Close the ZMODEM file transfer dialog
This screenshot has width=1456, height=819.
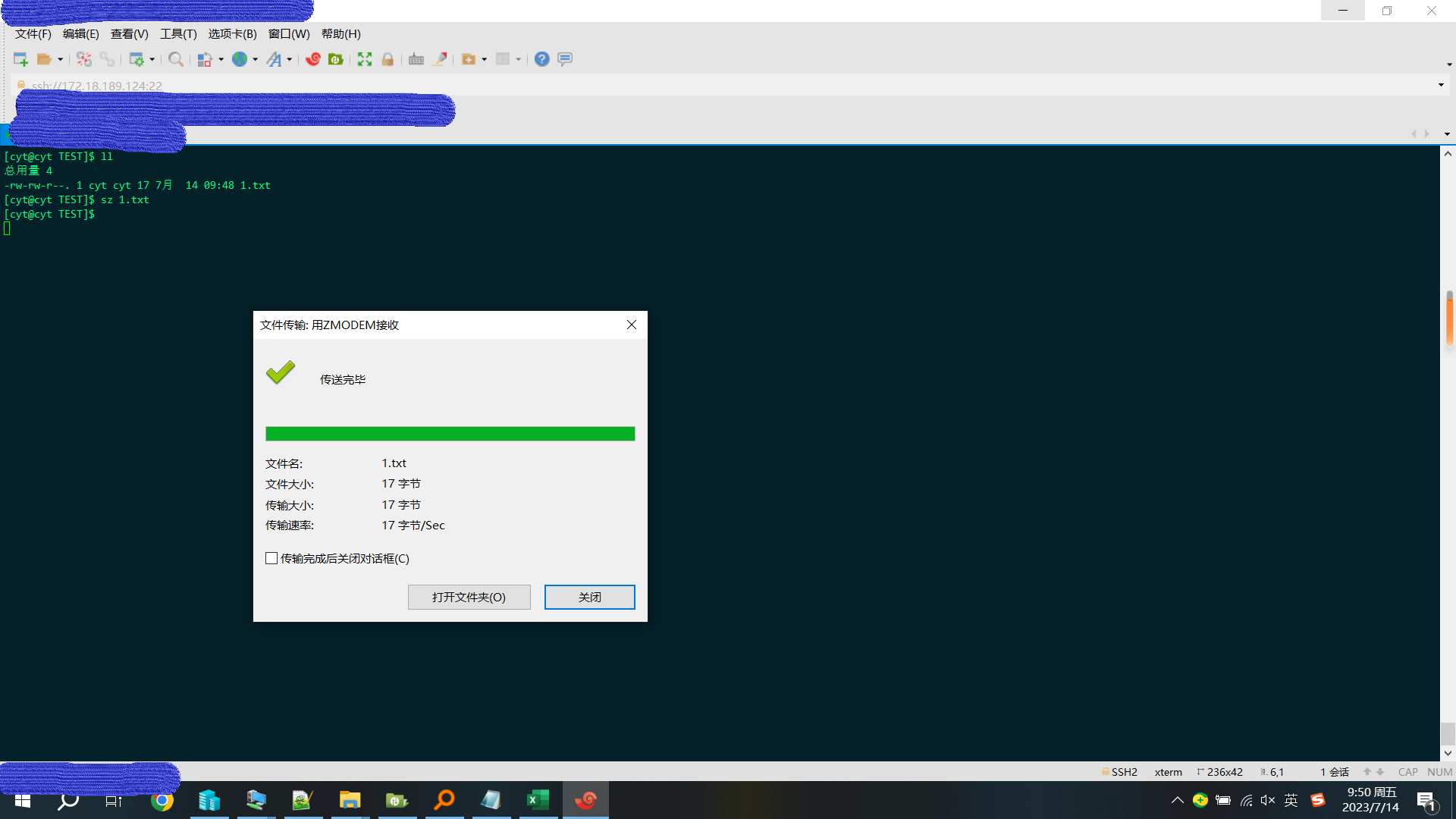tap(632, 325)
